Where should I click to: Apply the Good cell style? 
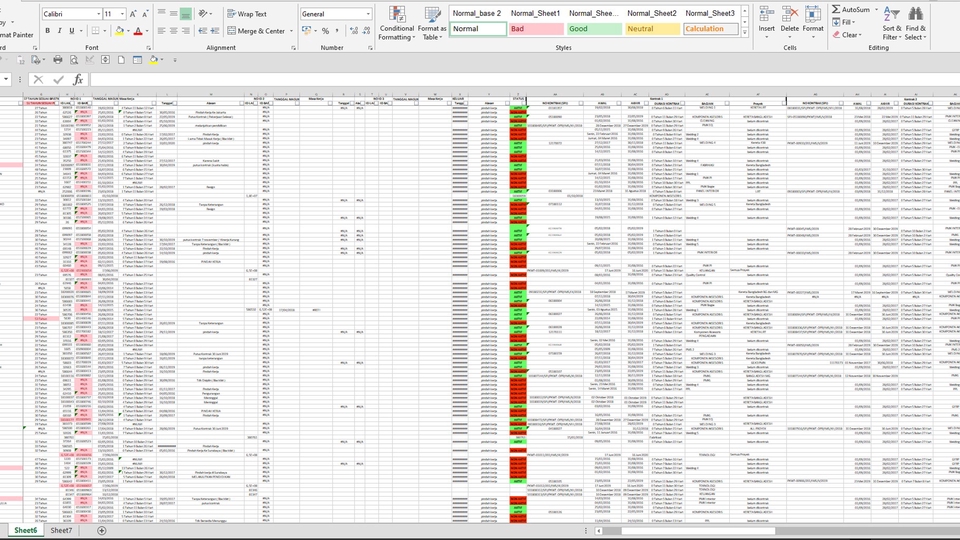pyautogui.click(x=593, y=29)
